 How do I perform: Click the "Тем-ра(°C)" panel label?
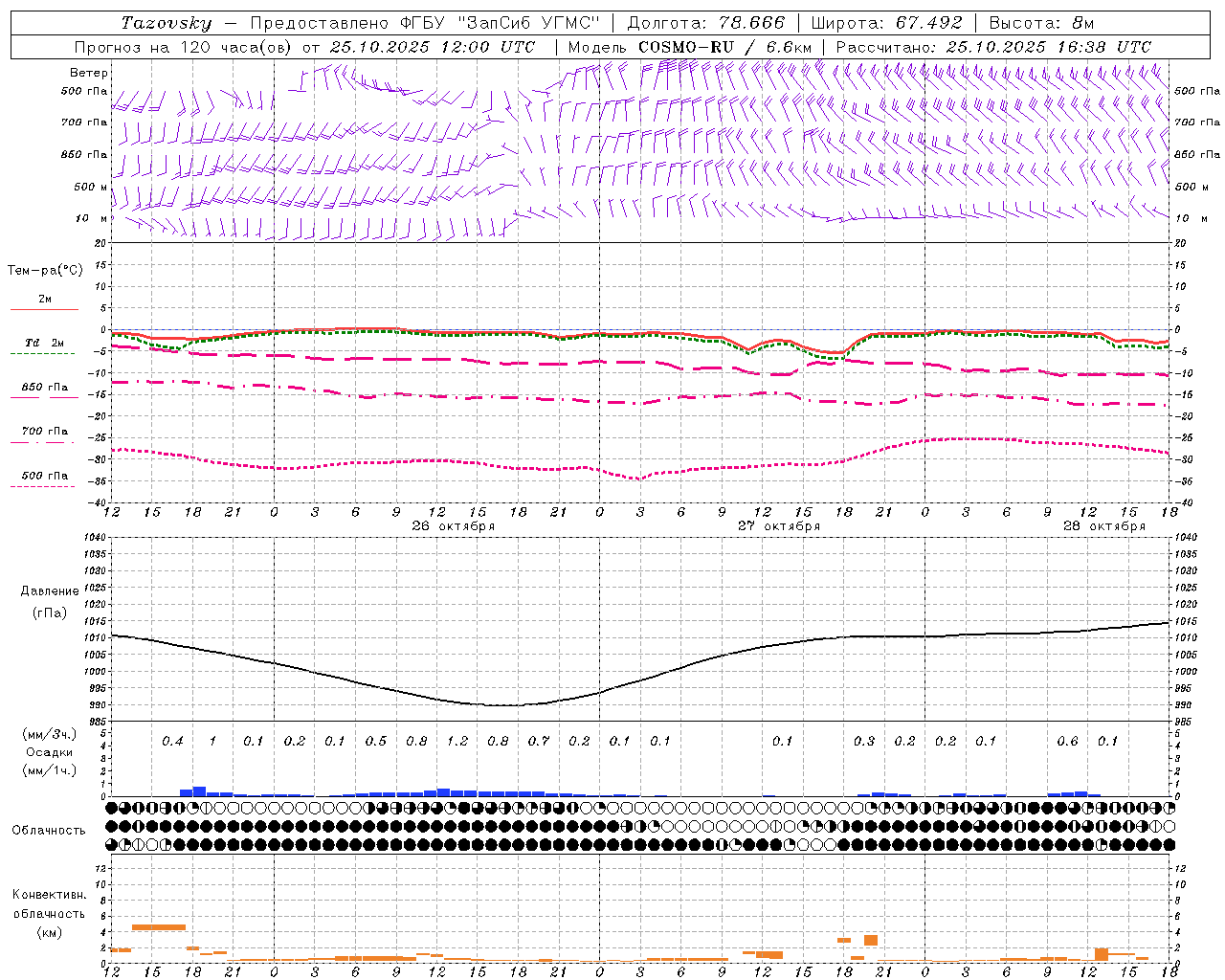pos(45,271)
